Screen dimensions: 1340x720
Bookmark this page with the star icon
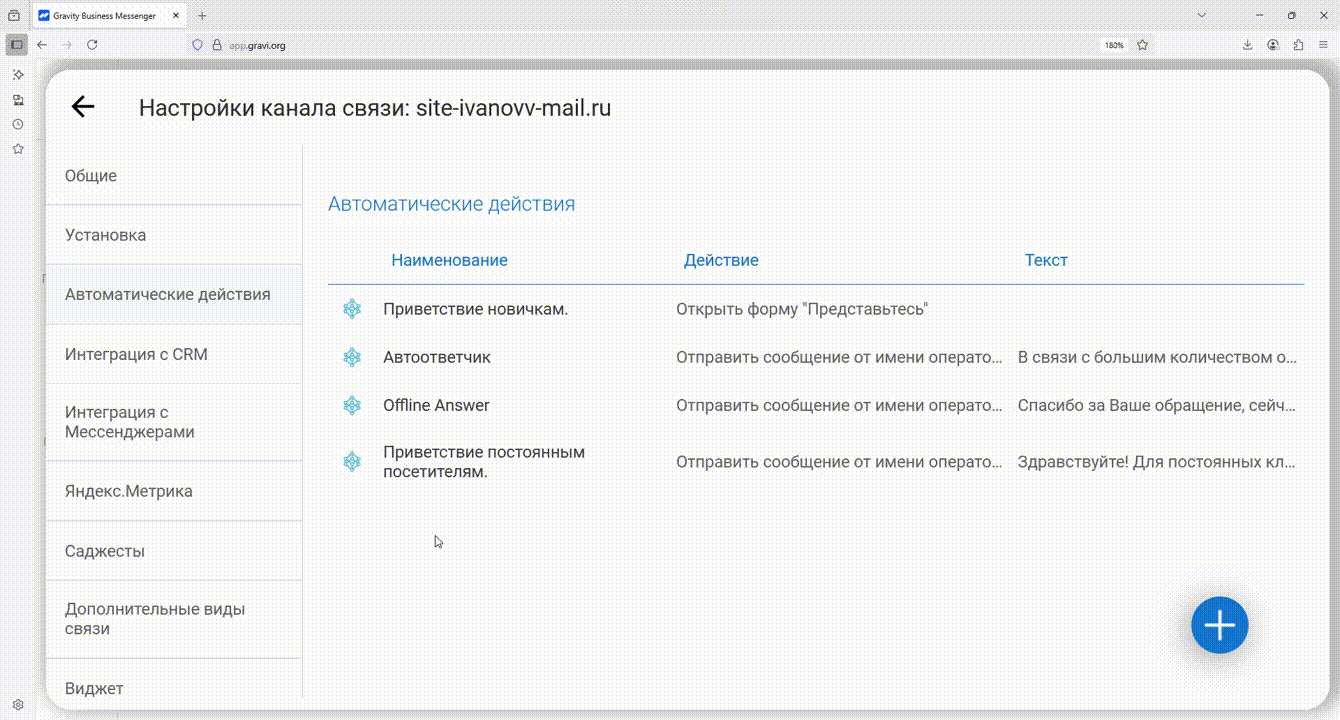click(1142, 45)
